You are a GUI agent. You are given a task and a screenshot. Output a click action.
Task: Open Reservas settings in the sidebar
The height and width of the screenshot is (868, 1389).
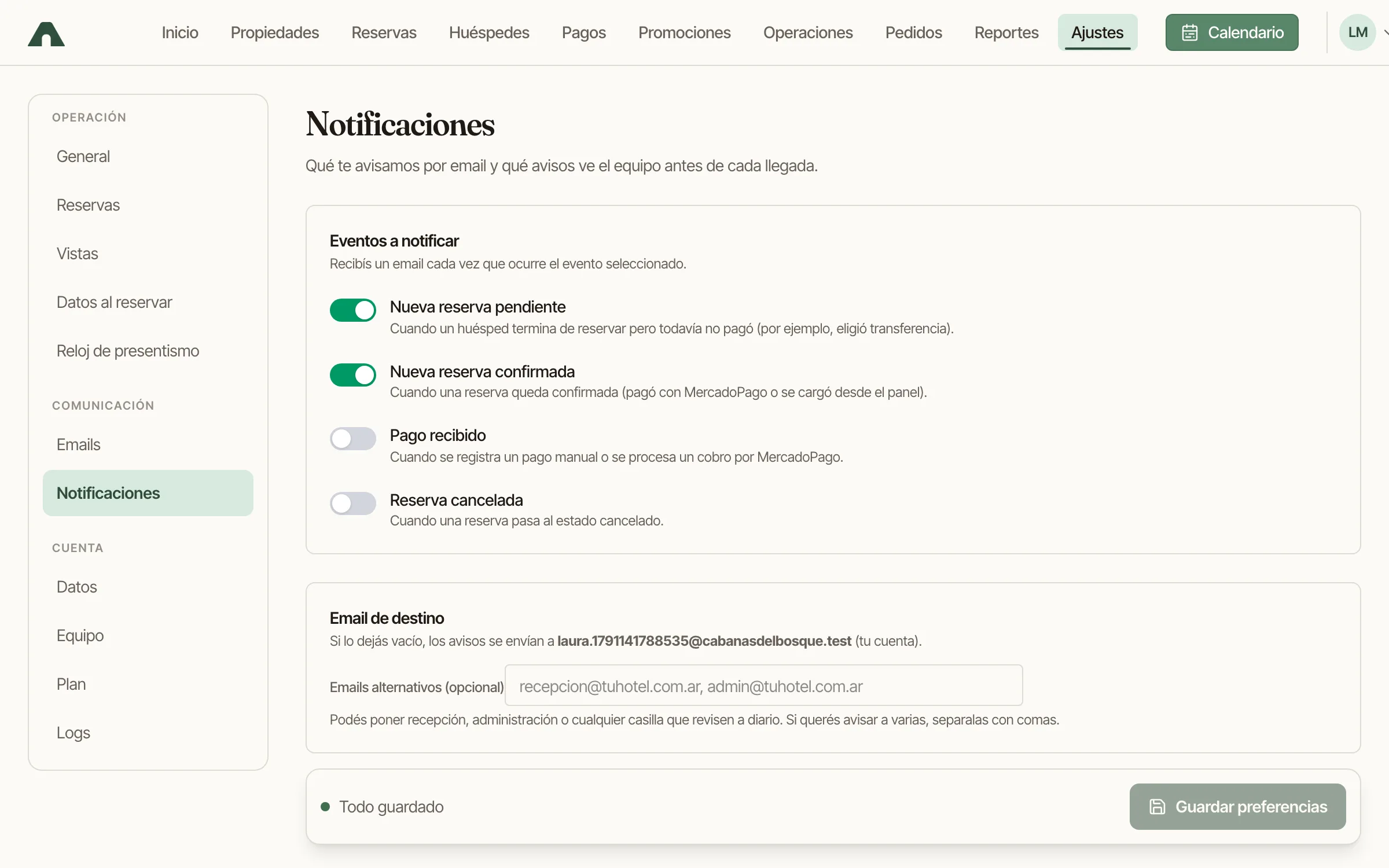pyautogui.click(x=148, y=205)
